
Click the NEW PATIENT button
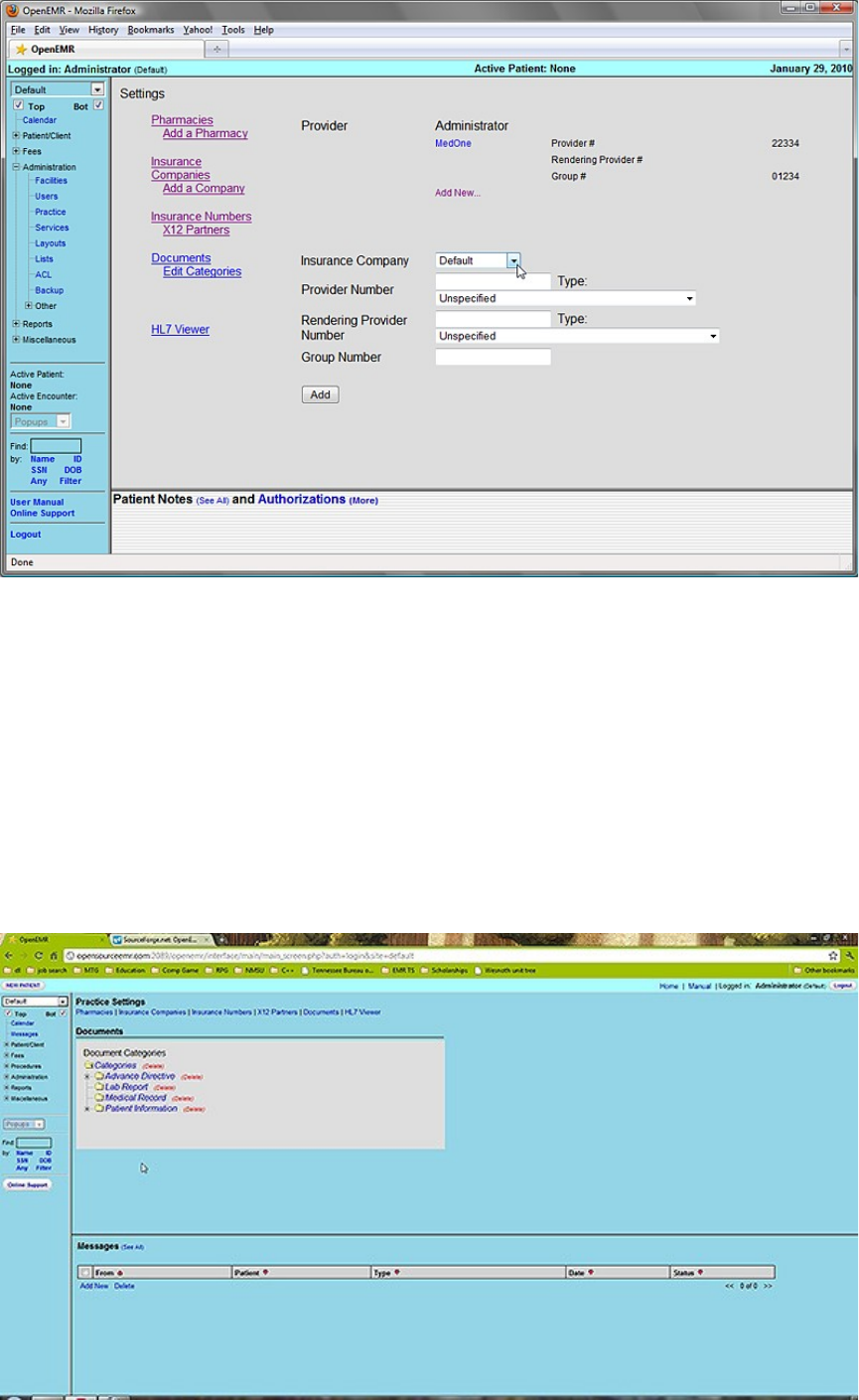pyautogui.click(x=24, y=986)
